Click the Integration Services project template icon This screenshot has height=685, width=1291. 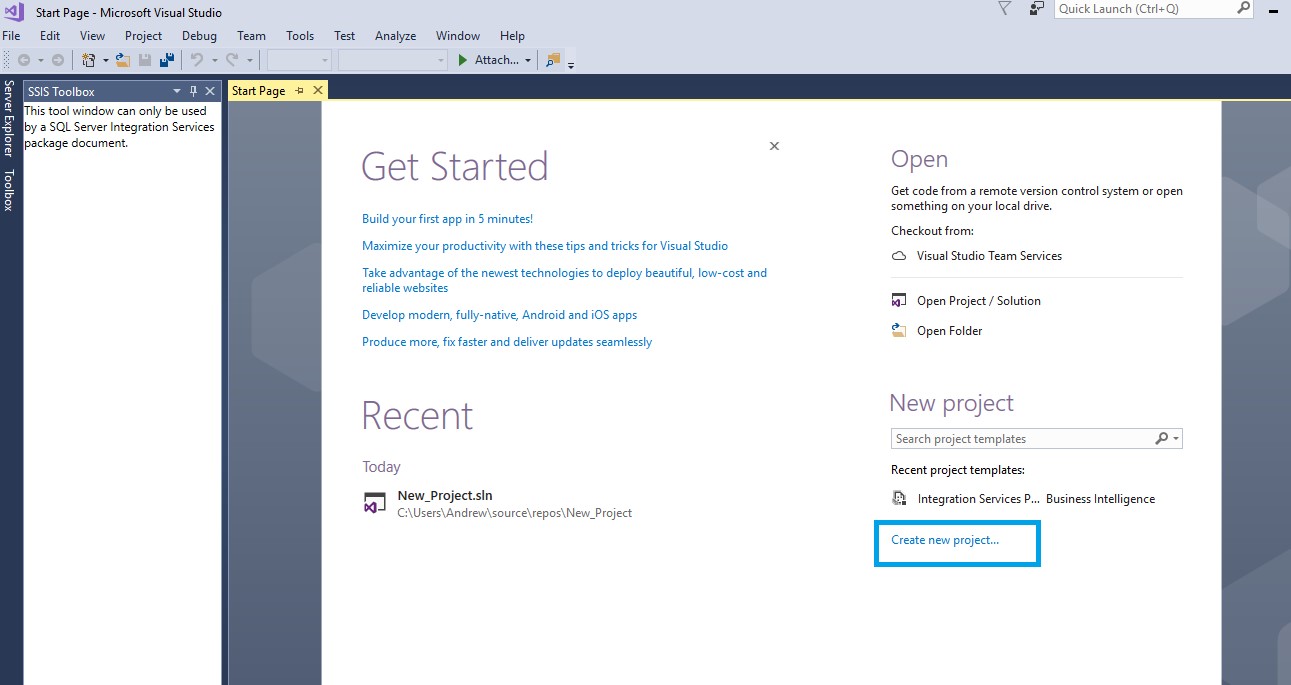tap(899, 498)
